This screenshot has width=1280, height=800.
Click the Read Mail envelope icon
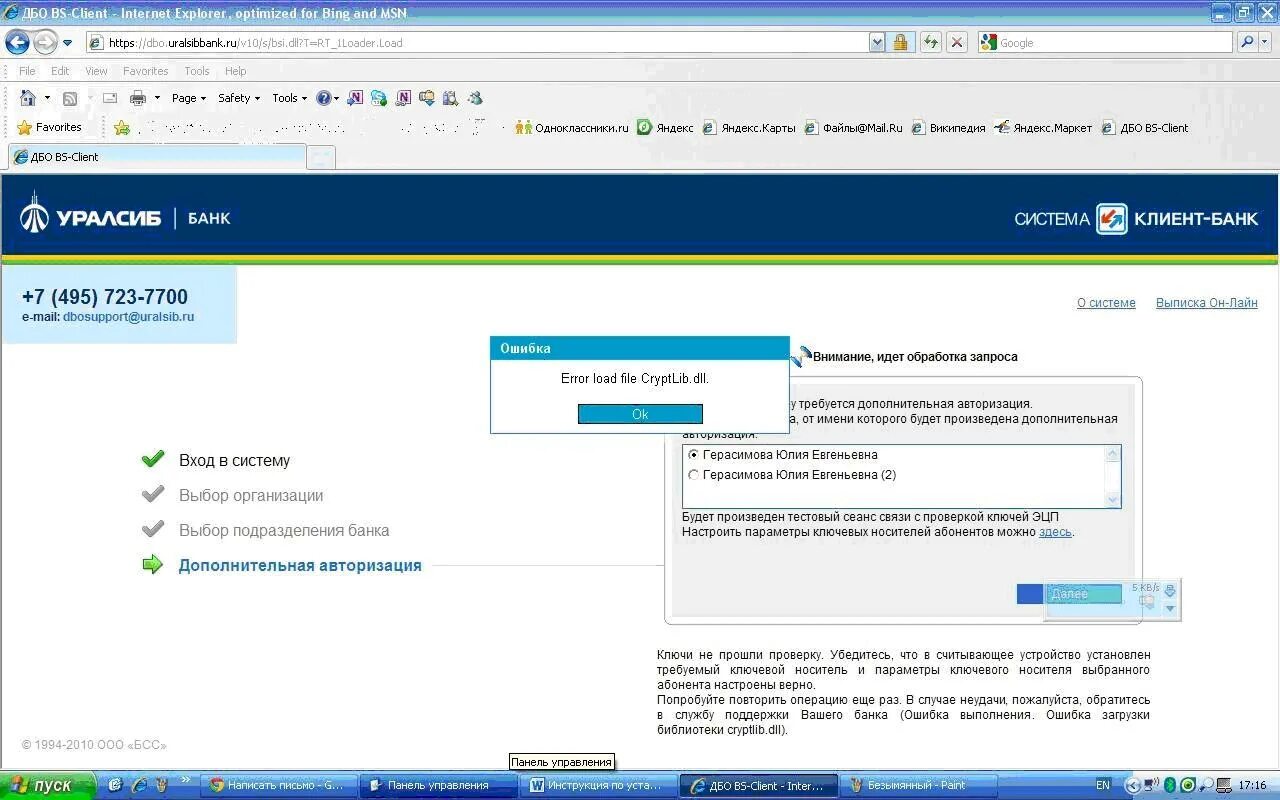(x=110, y=98)
